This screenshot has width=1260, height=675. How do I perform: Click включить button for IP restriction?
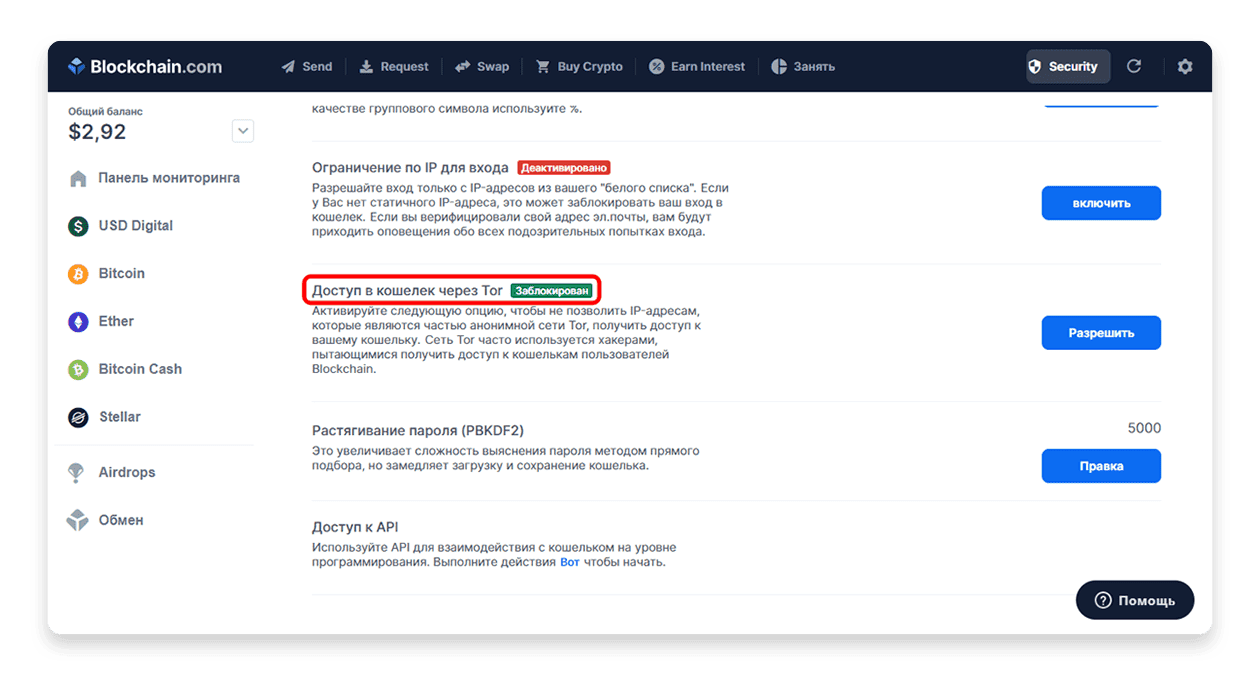pos(1101,203)
